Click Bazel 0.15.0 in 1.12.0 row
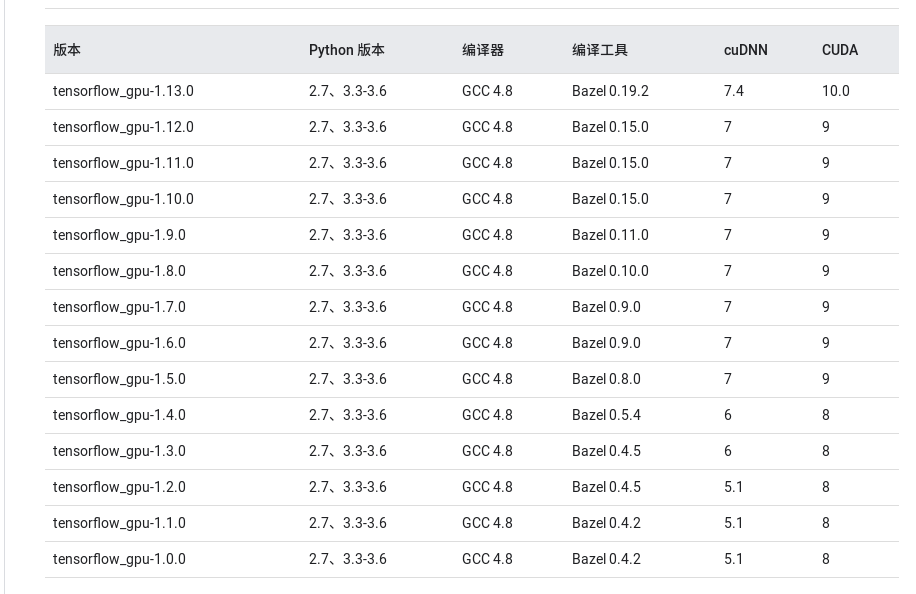The image size is (916, 594). 610,127
